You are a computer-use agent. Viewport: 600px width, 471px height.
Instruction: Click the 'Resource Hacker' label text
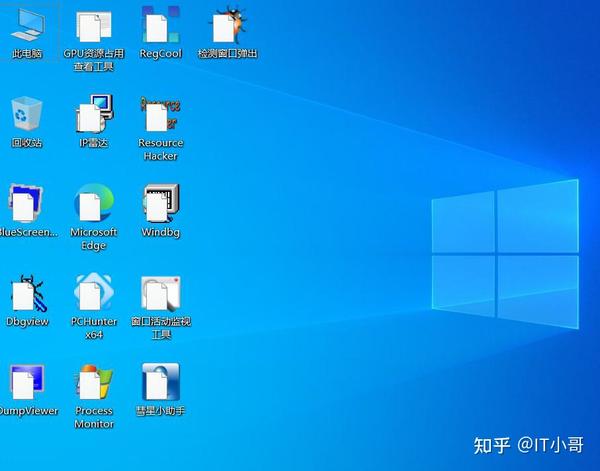(x=161, y=149)
